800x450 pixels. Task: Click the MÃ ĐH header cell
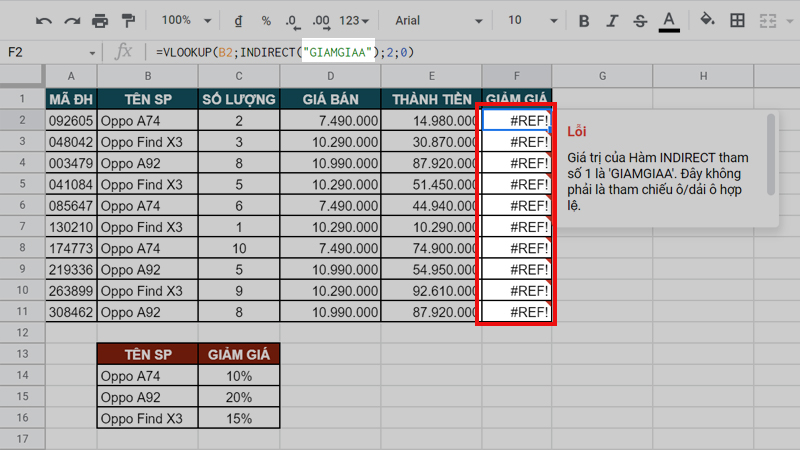(x=71, y=99)
